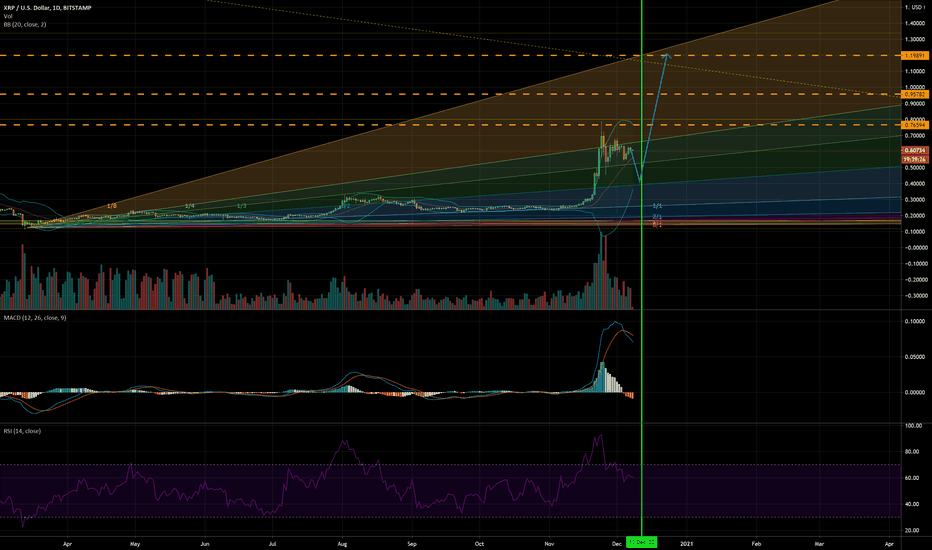Click the Aug label on time axis

point(342,543)
